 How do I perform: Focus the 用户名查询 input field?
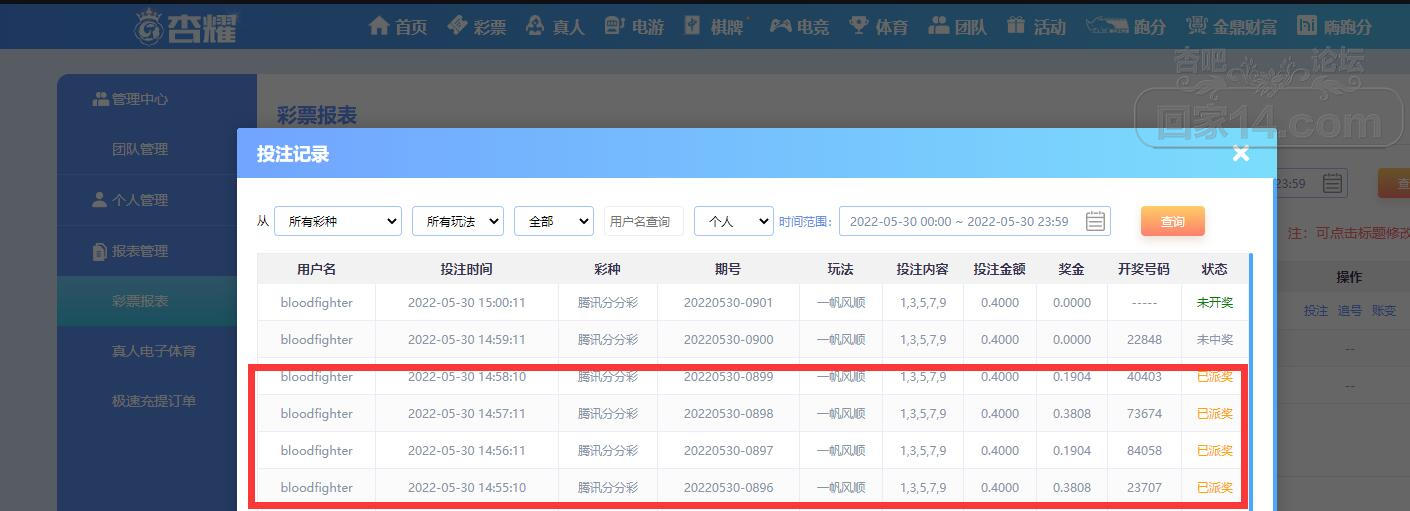pyautogui.click(x=644, y=221)
